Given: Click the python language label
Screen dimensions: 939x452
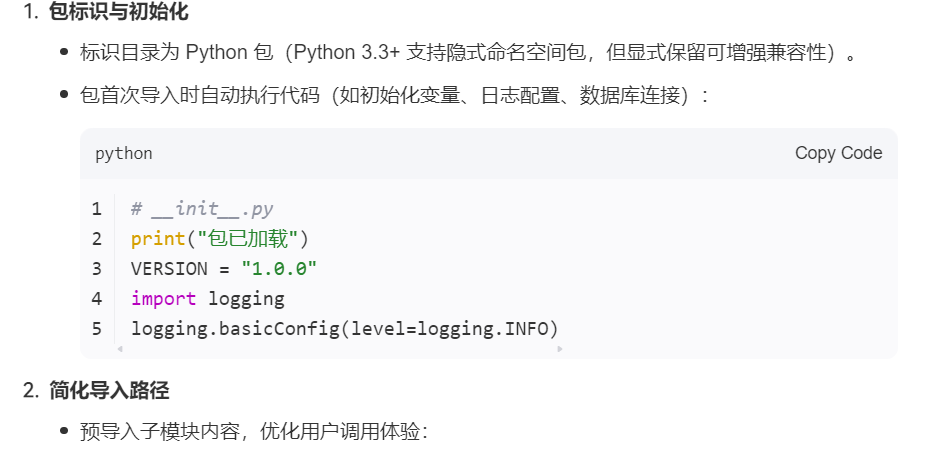Looking at the screenshot, I should (124, 154).
